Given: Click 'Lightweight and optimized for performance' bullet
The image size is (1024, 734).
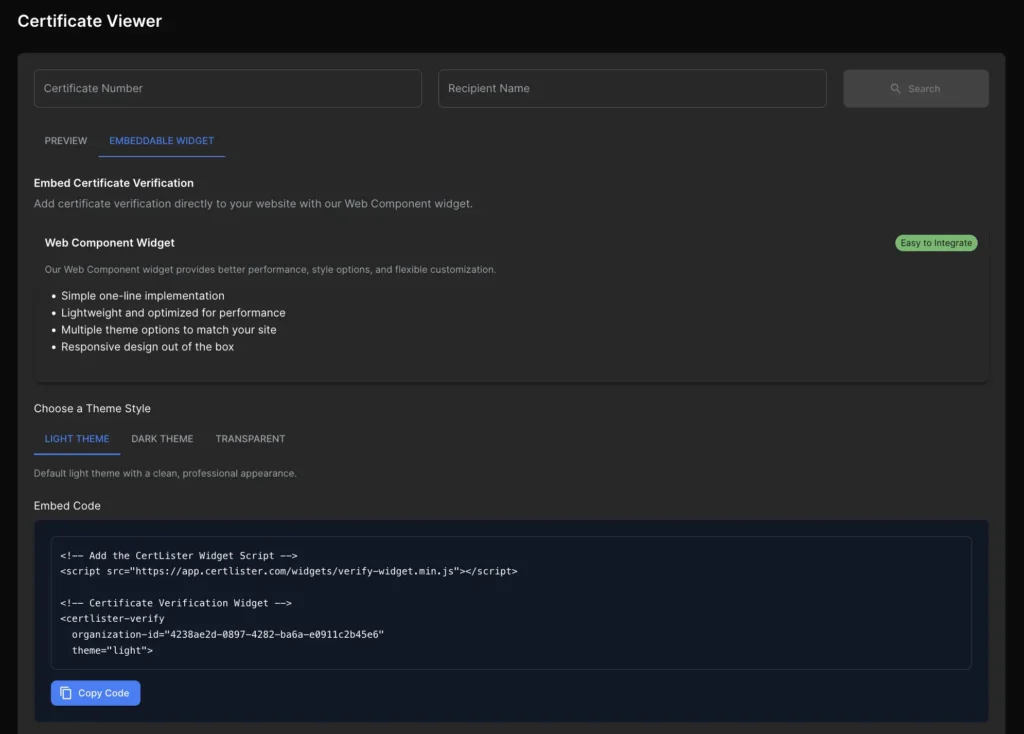Looking at the screenshot, I should tap(173, 313).
